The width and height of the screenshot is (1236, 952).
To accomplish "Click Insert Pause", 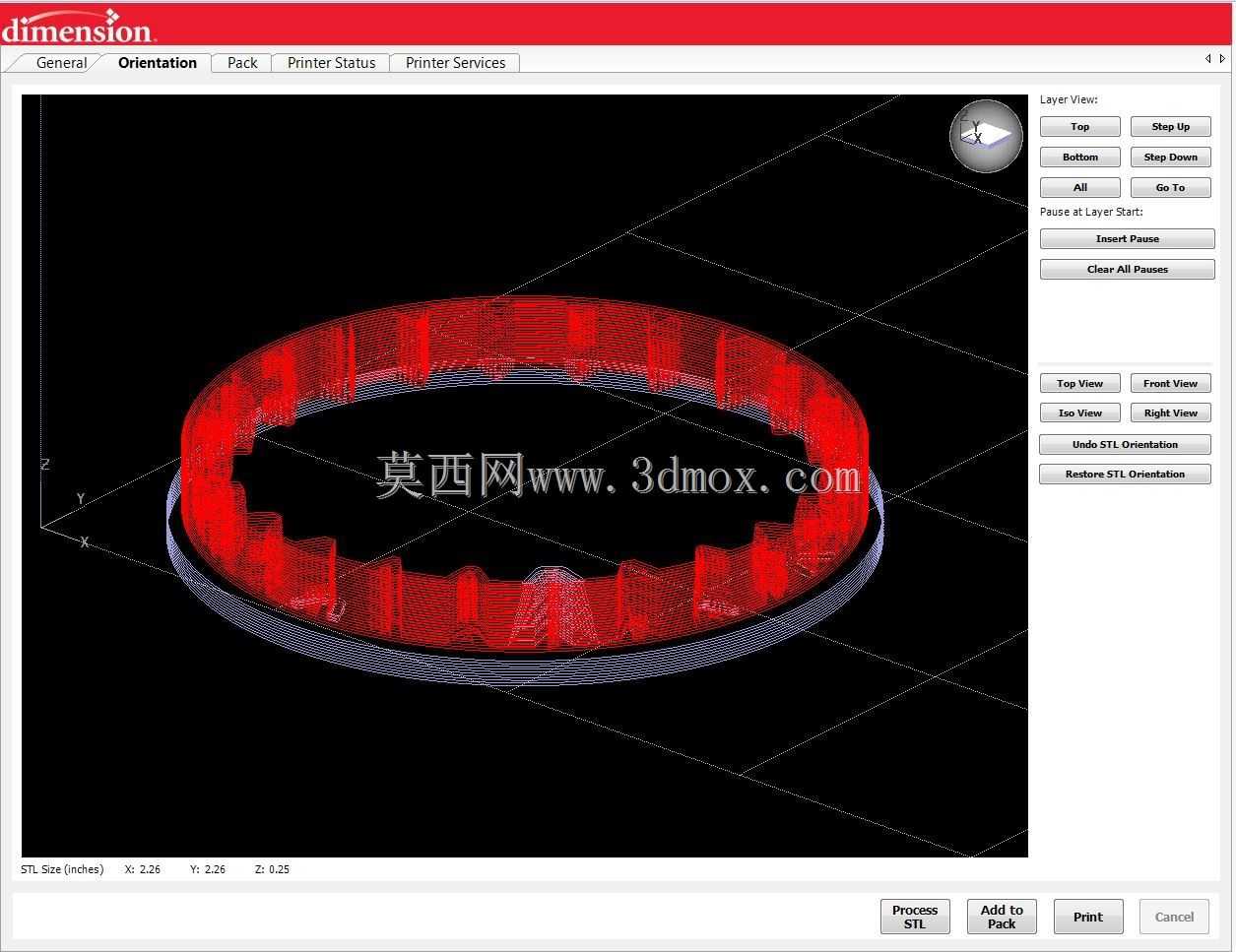I will pyautogui.click(x=1127, y=239).
